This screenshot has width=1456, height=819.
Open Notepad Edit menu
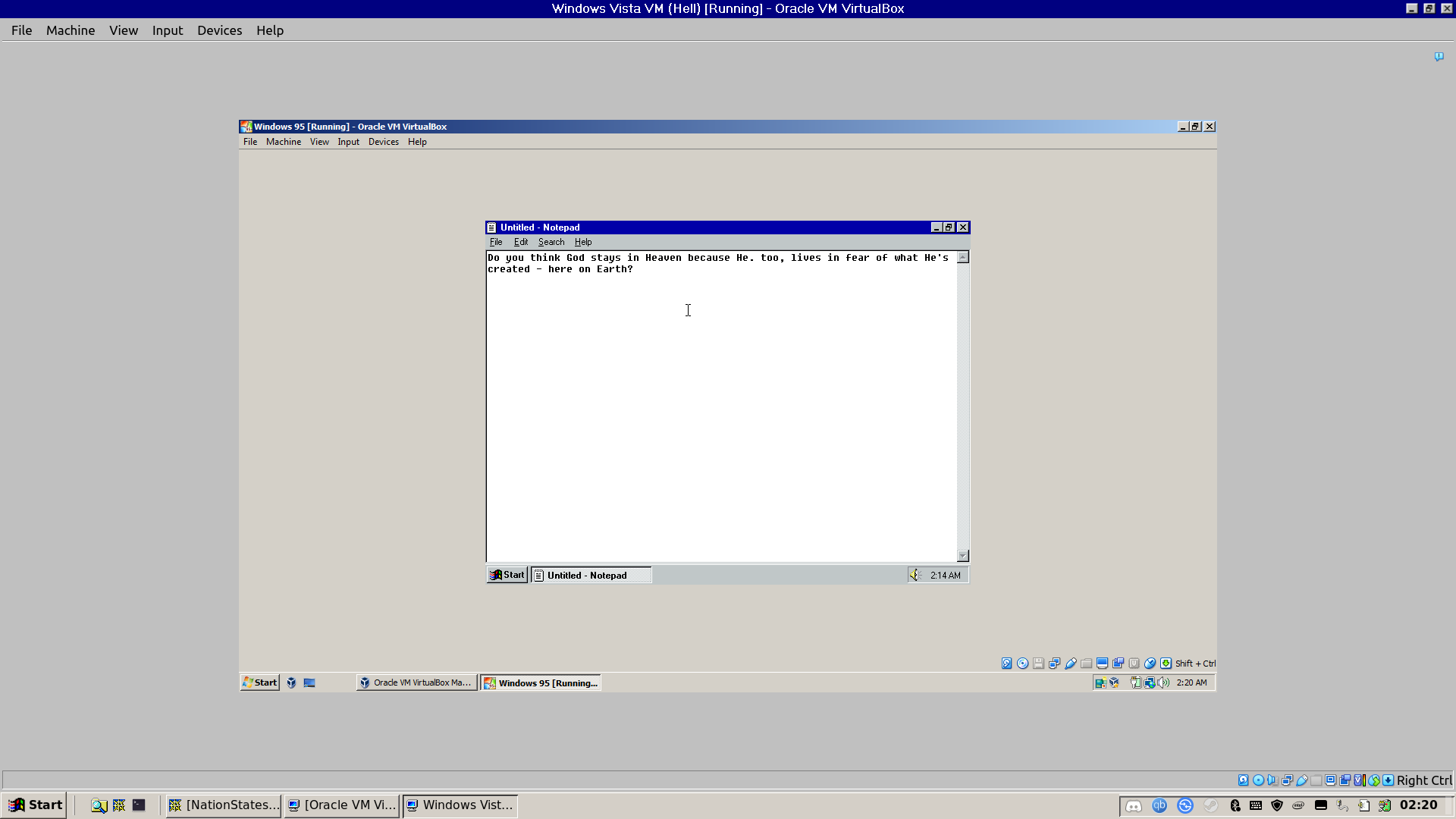coord(521,242)
